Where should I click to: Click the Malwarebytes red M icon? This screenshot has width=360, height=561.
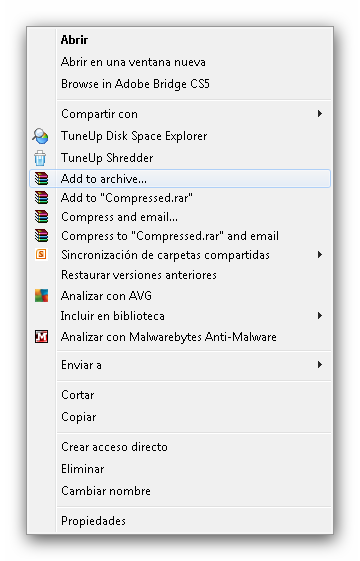(x=41, y=337)
